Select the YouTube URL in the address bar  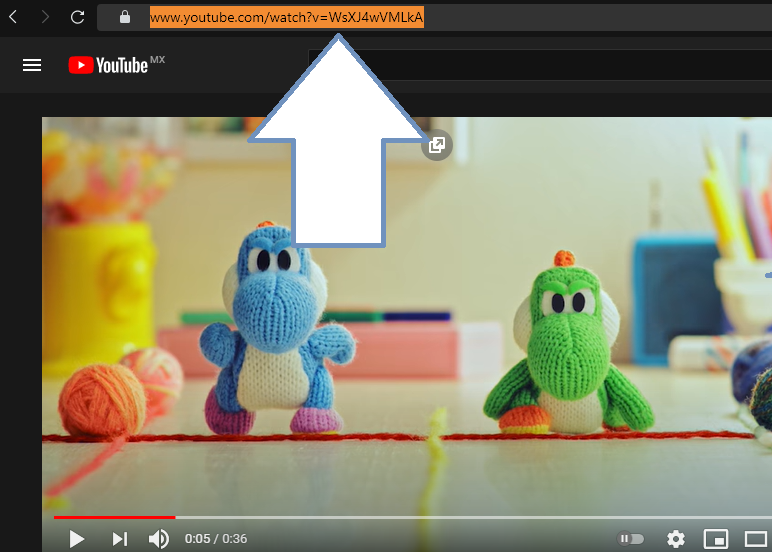287,17
